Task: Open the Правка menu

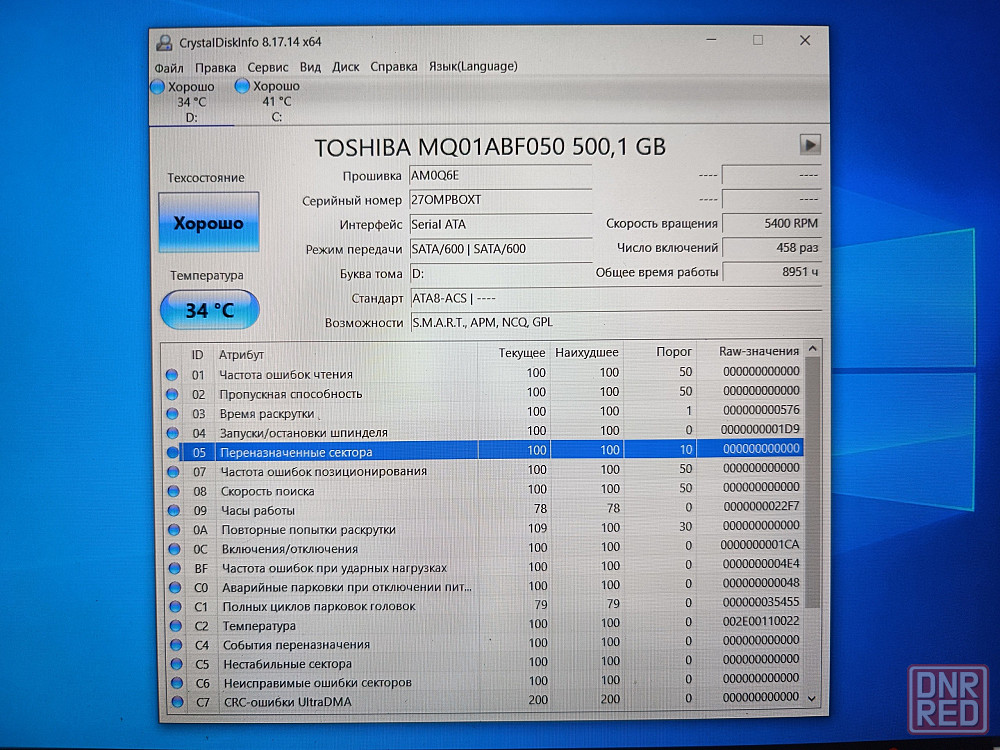Action: pos(216,67)
